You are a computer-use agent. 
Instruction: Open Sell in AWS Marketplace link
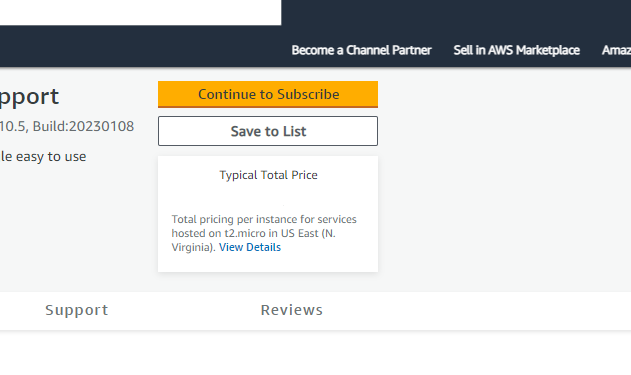click(x=516, y=50)
